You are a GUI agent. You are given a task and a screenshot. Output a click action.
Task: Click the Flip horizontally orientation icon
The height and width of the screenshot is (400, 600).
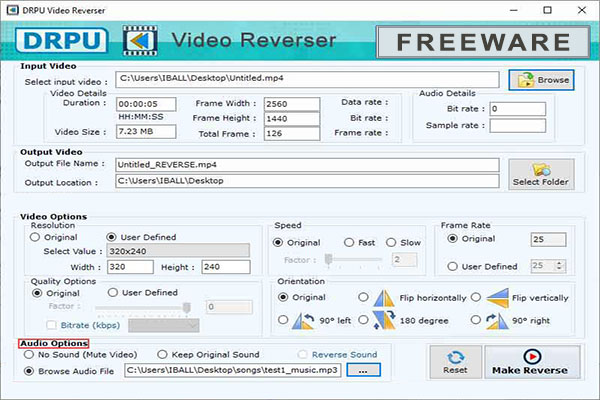point(384,298)
